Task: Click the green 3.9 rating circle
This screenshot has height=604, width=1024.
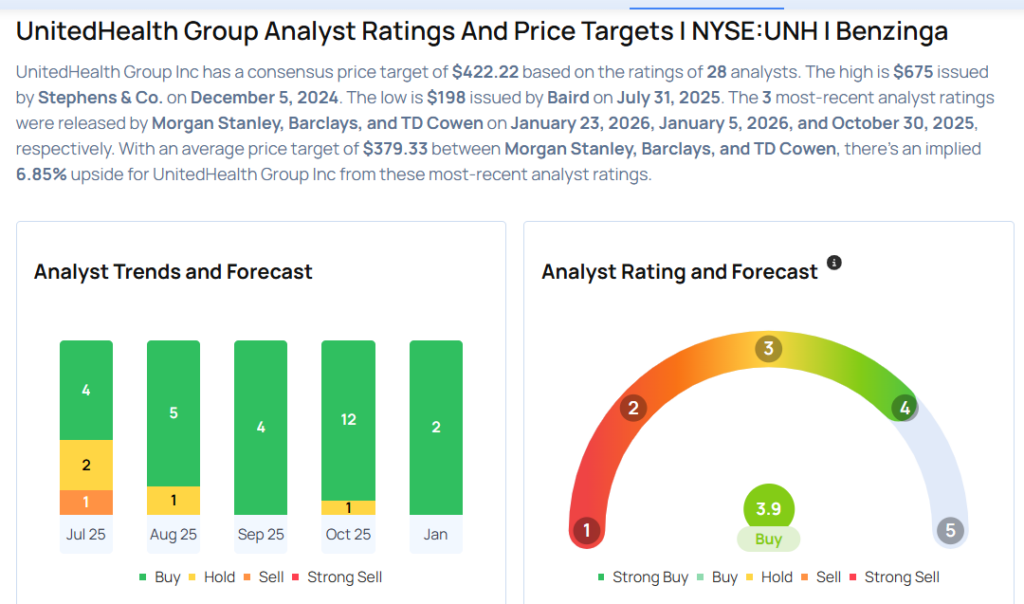Action: 768,508
